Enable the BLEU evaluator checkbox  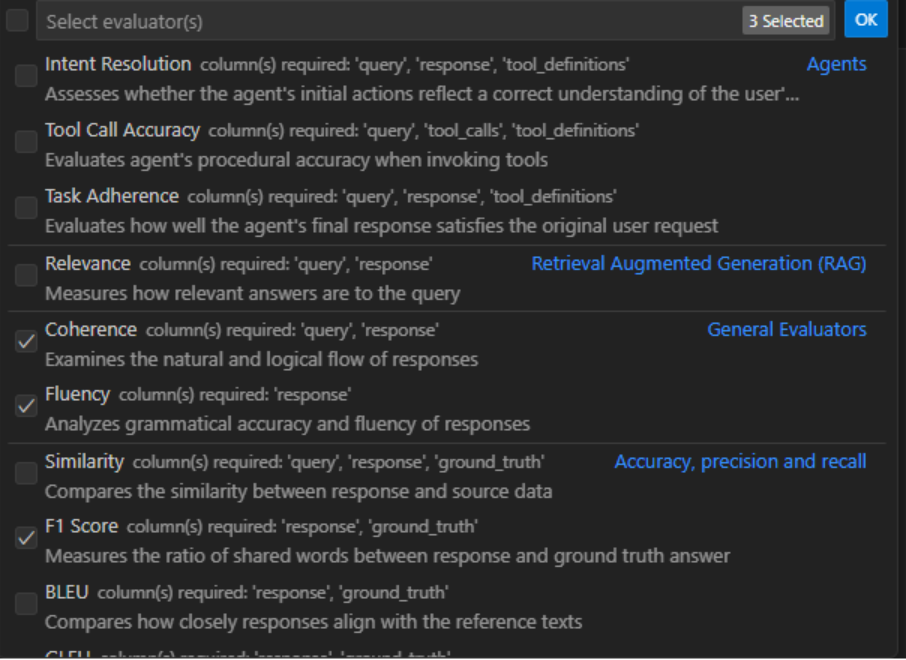26,604
